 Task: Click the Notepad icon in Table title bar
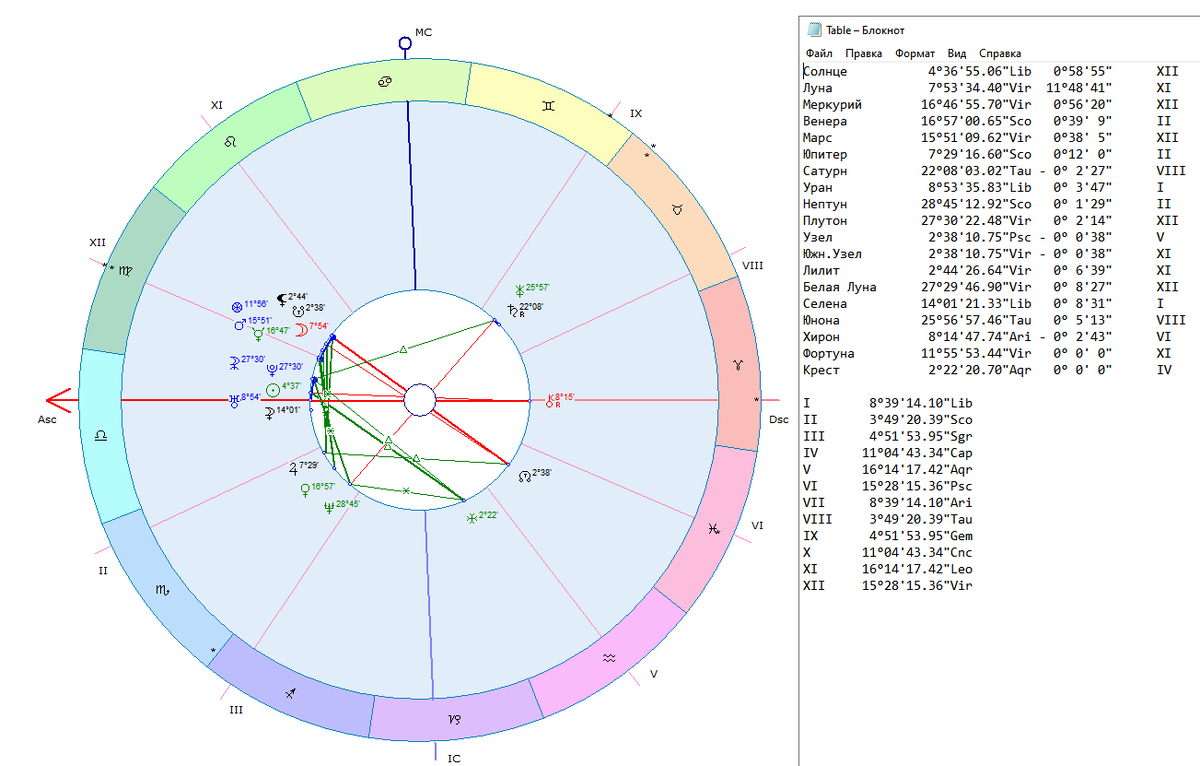click(815, 29)
